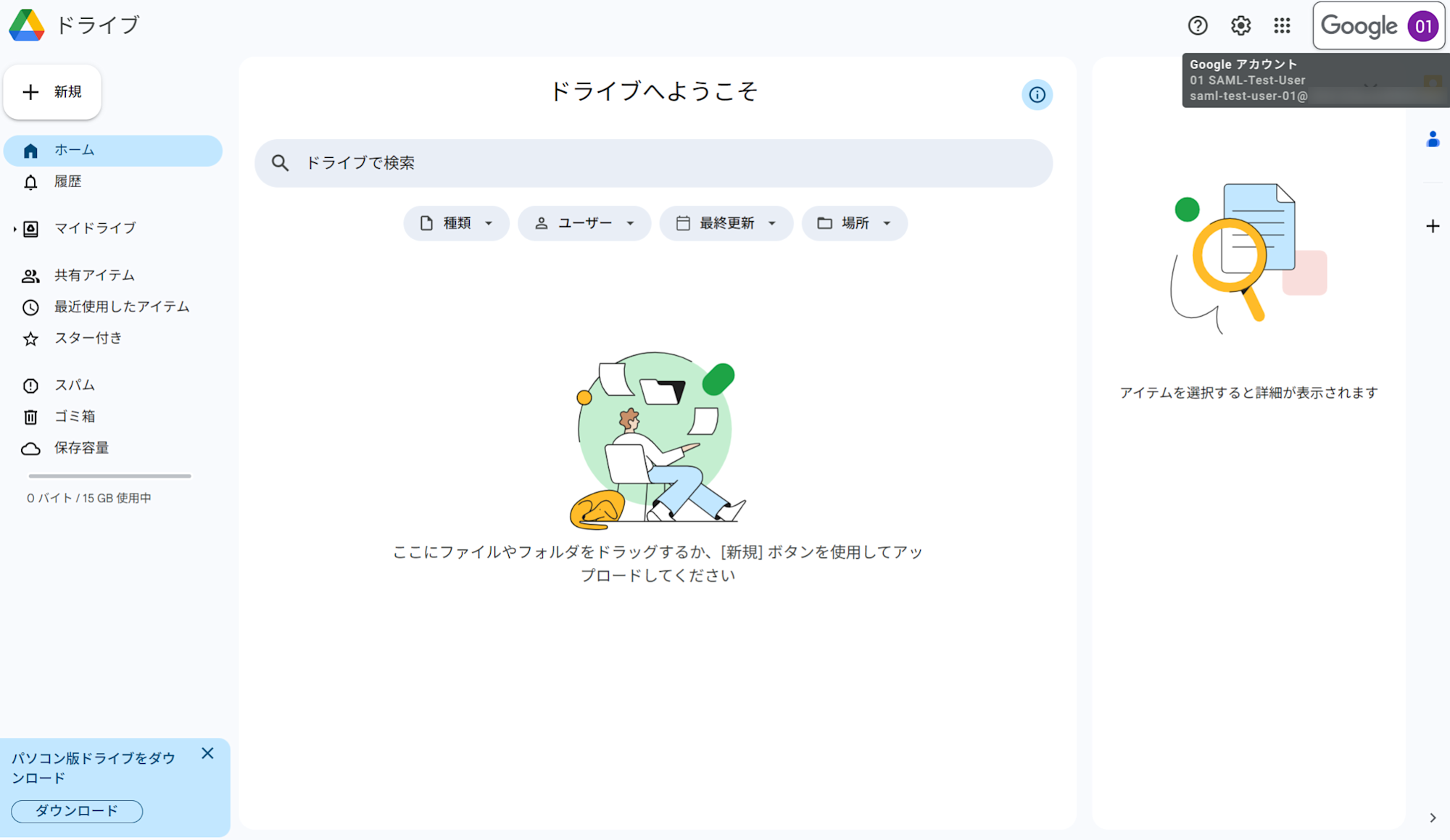
Task: Open the help icon
Action: pos(1198,25)
